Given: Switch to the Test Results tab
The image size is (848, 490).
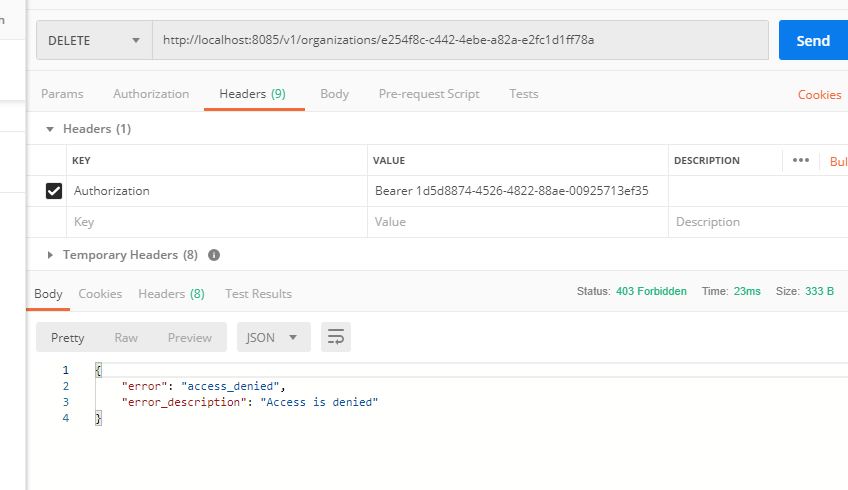Looking at the screenshot, I should pyautogui.click(x=259, y=294).
